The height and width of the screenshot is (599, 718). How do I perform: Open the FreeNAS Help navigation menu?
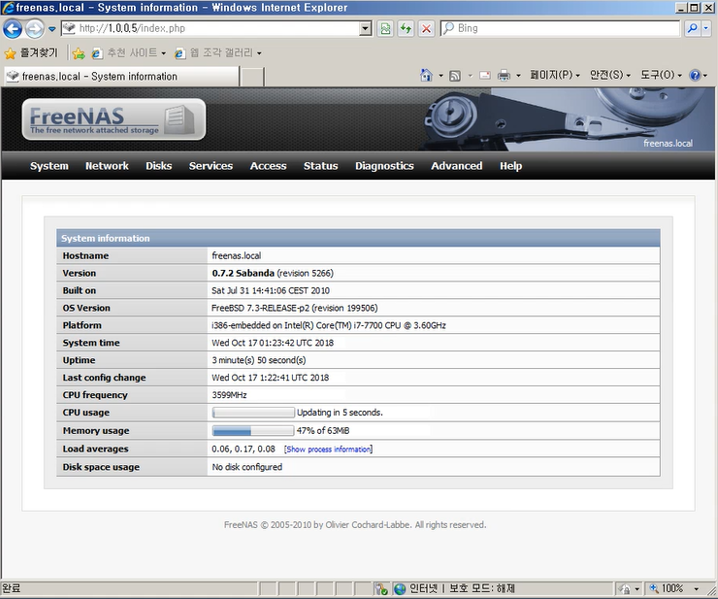coord(511,166)
